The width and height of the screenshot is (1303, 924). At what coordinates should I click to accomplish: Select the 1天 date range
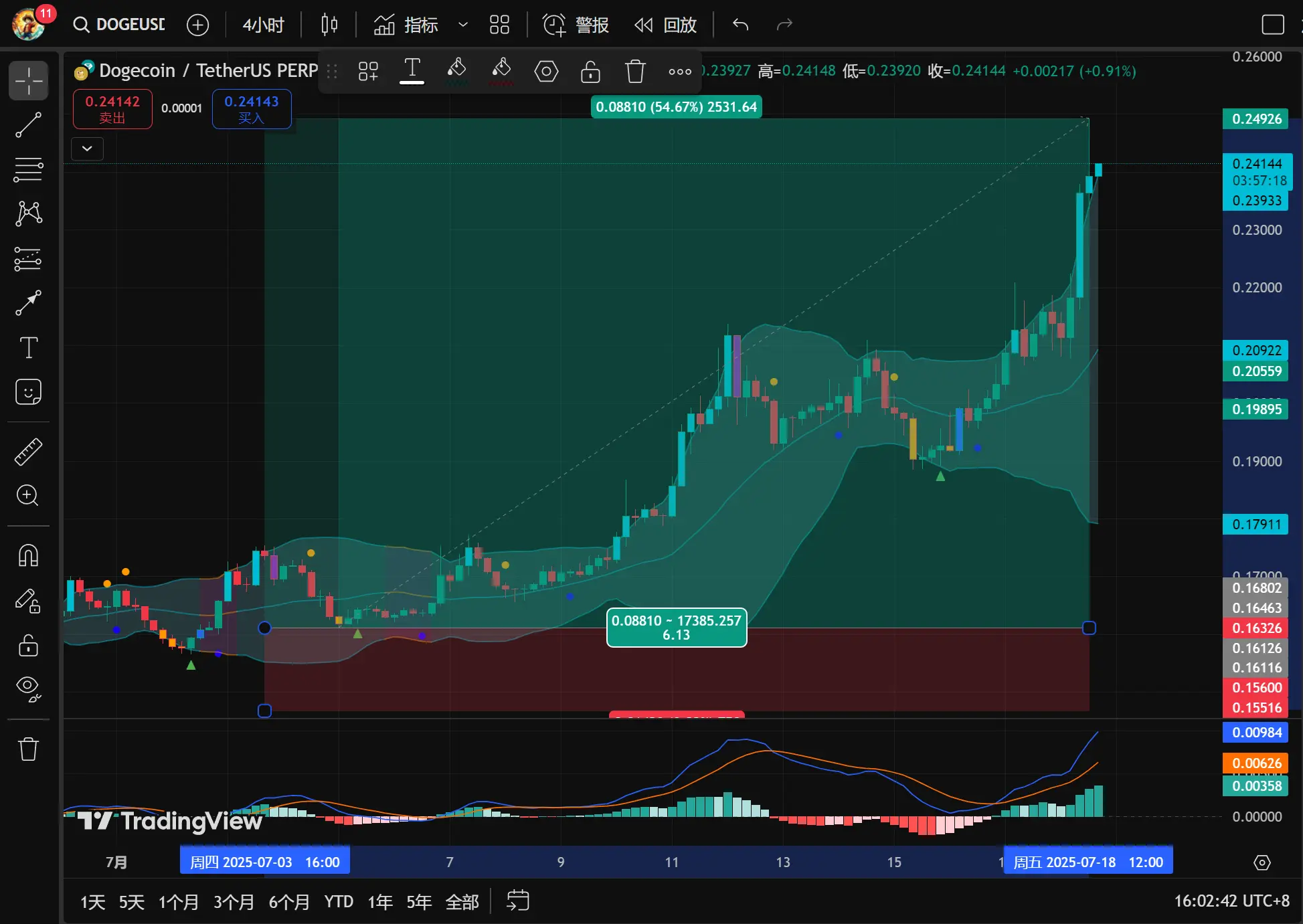click(x=93, y=902)
